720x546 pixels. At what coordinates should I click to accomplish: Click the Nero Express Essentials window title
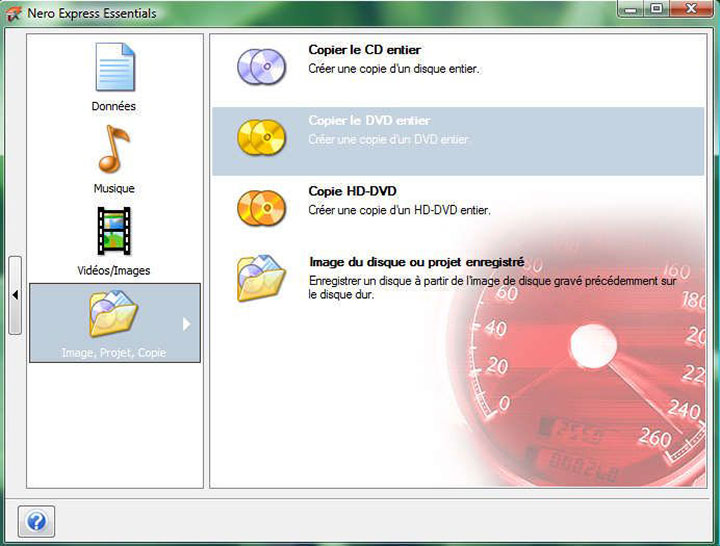(x=92, y=14)
